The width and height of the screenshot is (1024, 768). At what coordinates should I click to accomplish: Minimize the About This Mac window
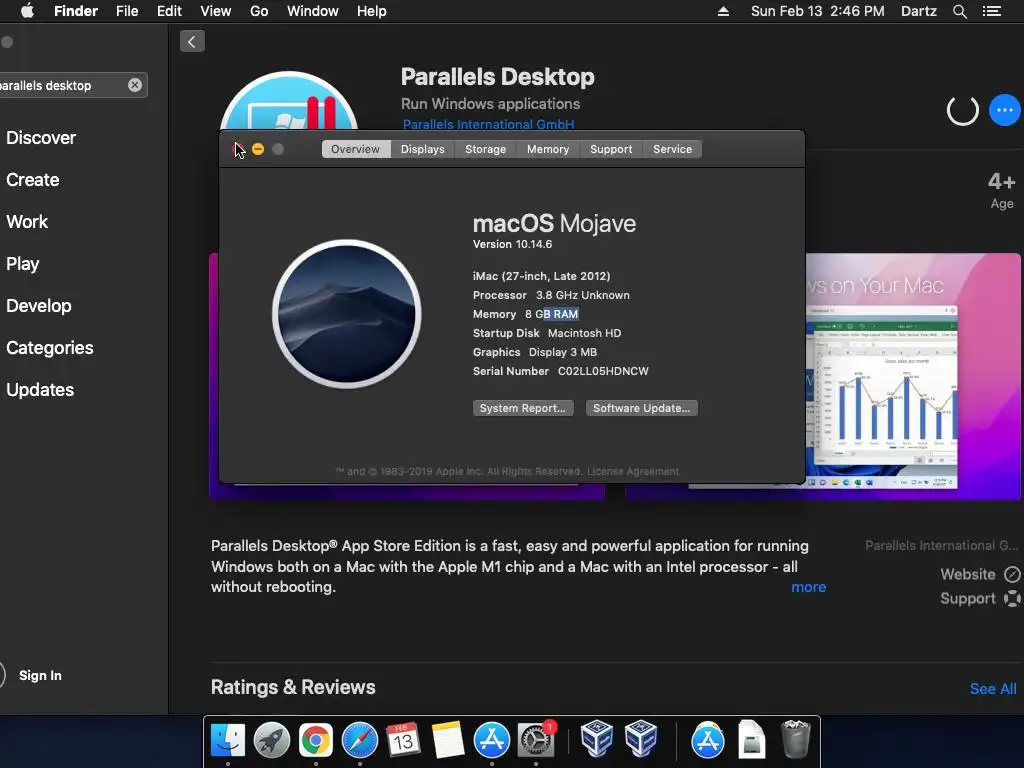(x=258, y=149)
